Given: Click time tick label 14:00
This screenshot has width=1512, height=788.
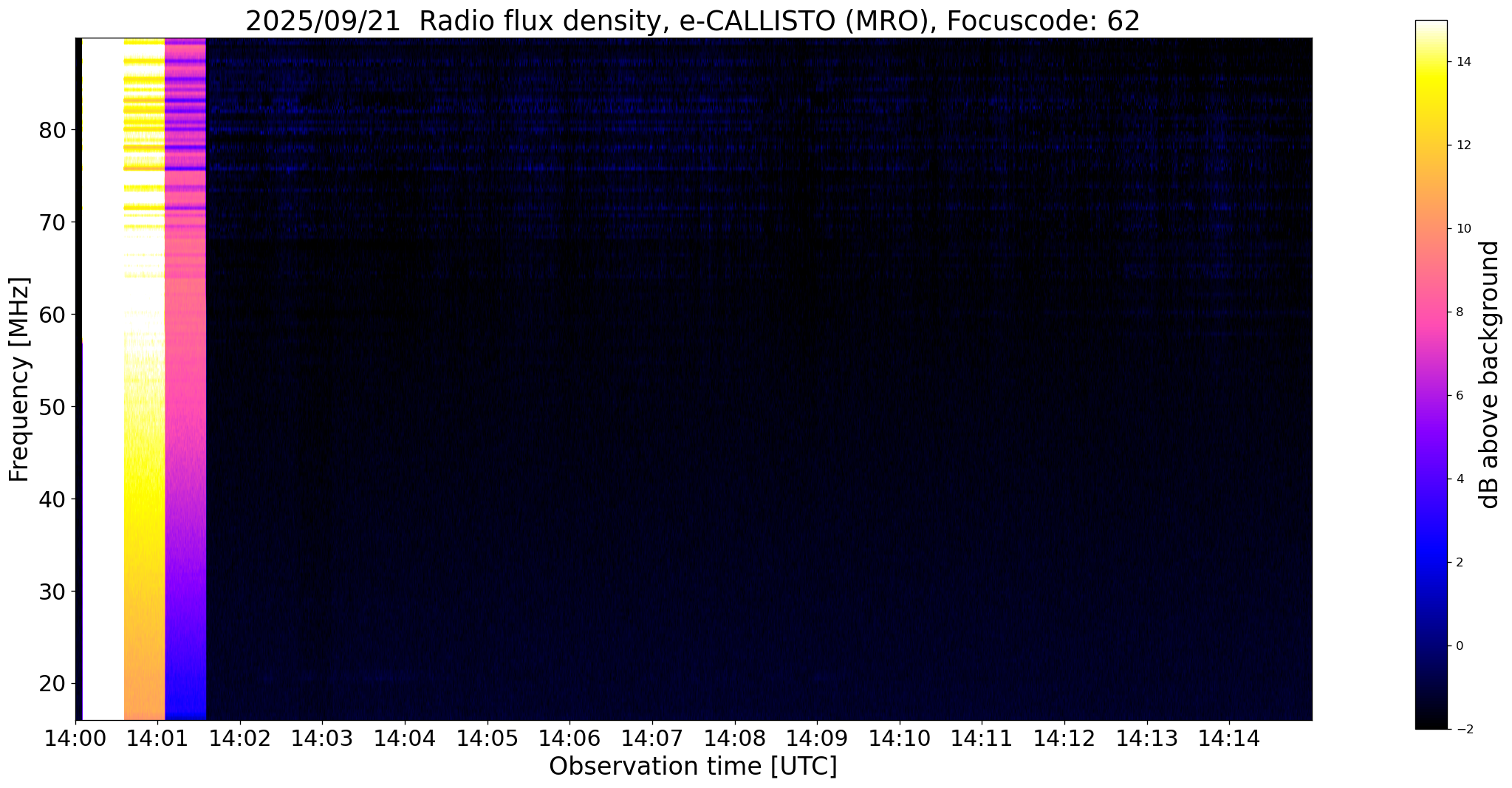Looking at the screenshot, I should click(75, 738).
